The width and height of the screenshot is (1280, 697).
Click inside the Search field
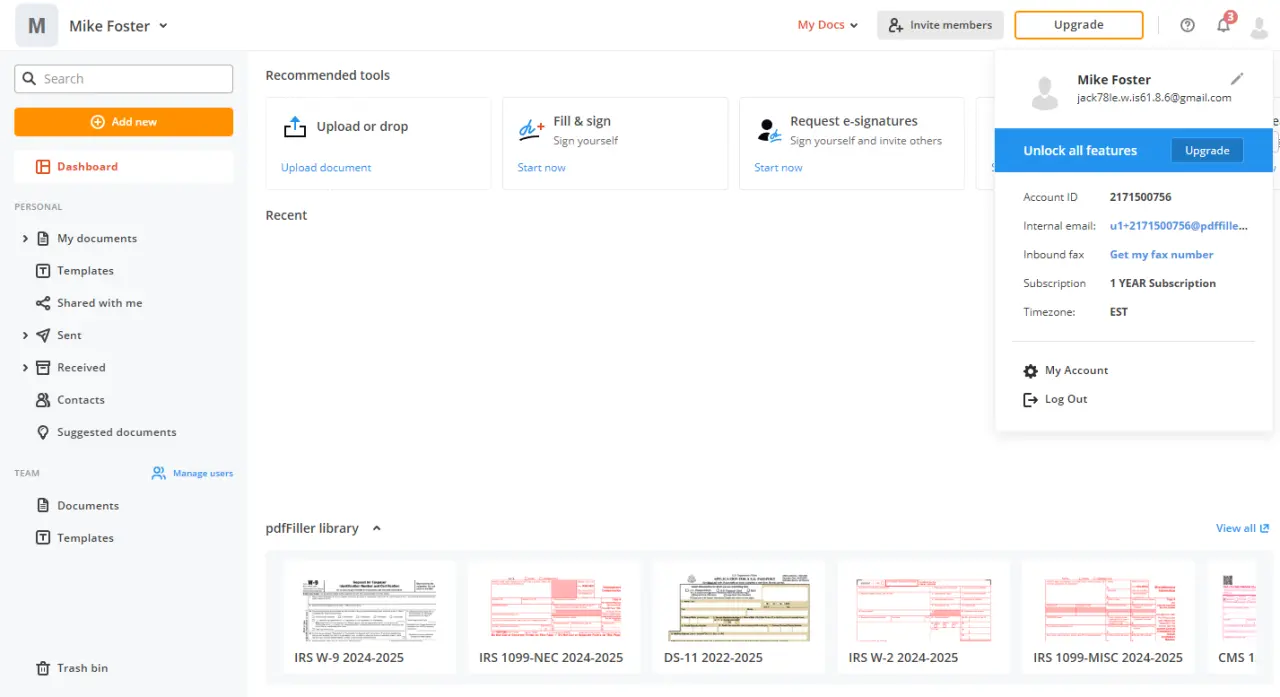pyautogui.click(x=124, y=79)
